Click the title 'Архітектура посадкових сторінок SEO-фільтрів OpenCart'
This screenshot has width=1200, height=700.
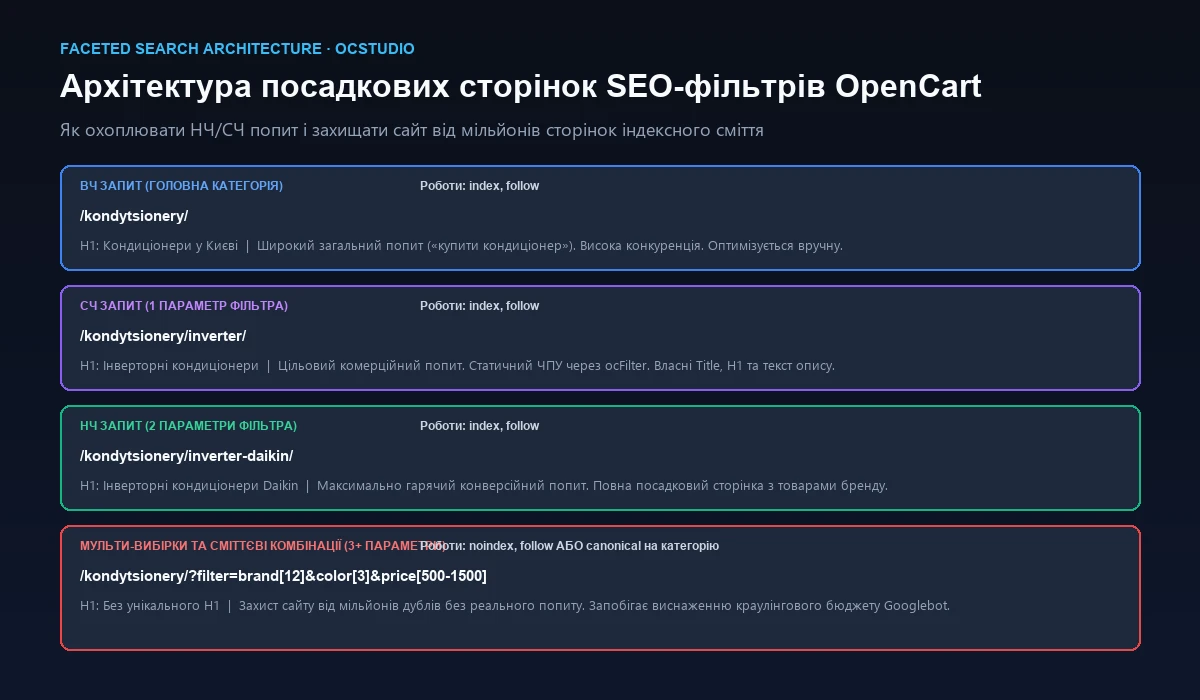click(521, 87)
